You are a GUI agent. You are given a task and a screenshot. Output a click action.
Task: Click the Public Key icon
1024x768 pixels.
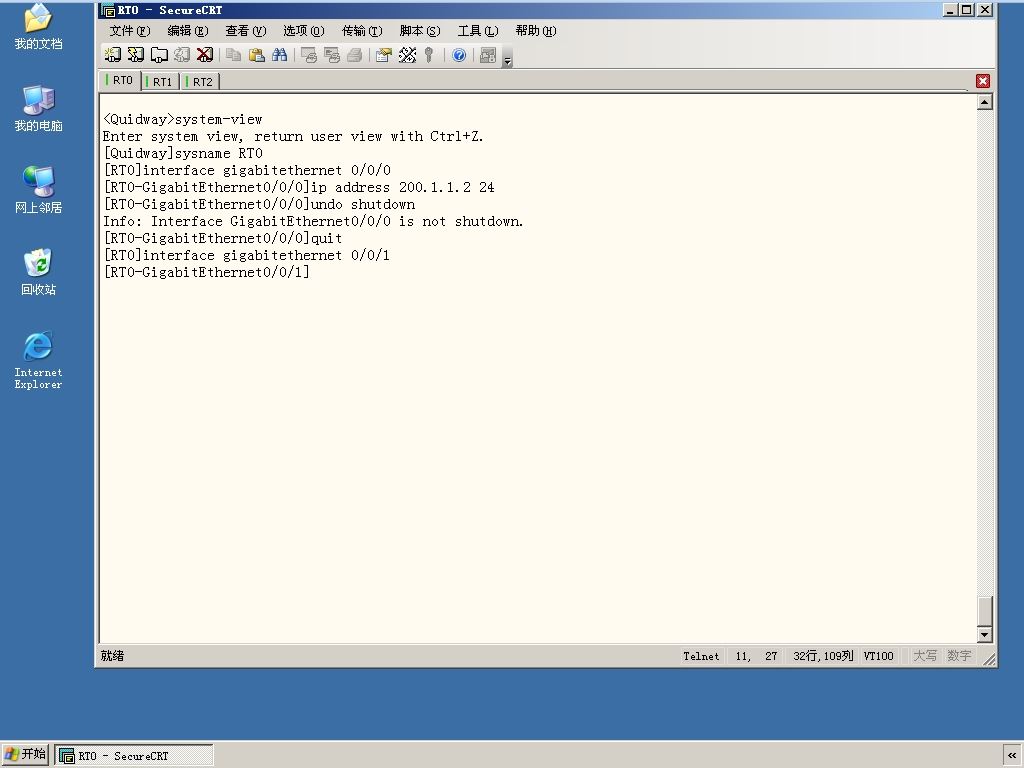pos(429,55)
